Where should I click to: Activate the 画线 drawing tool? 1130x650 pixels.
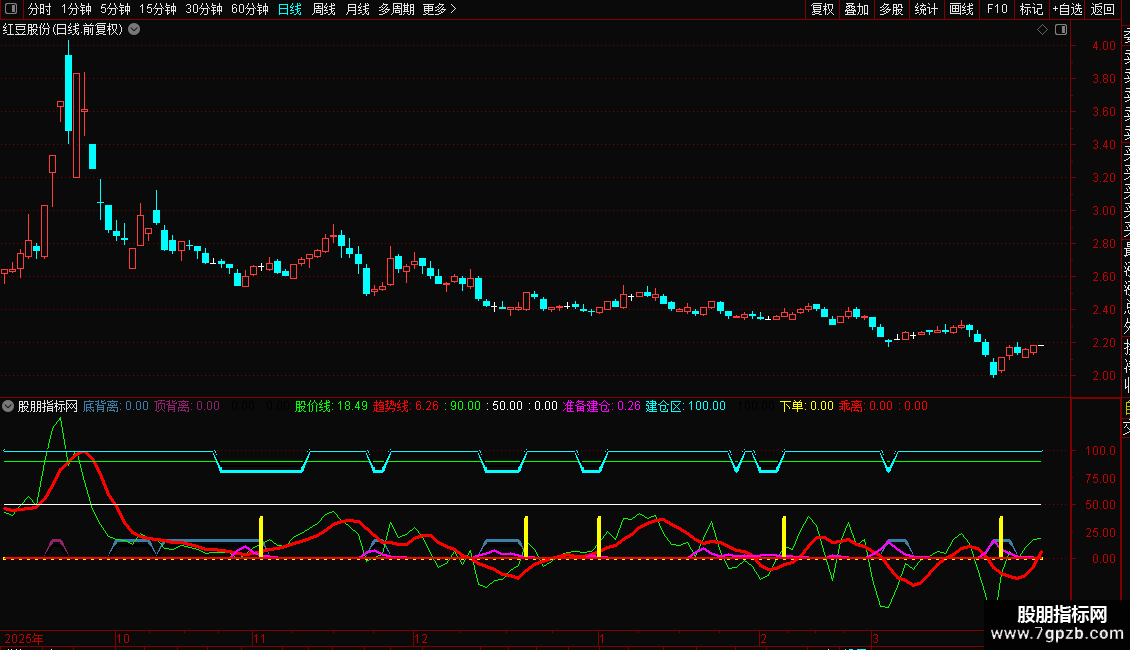(961, 10)
